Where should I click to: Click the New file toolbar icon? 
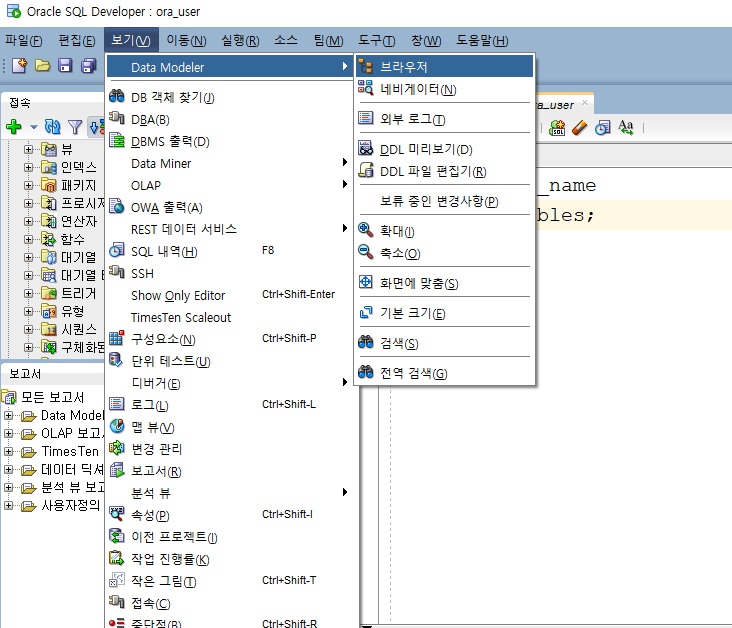[x=19, y=65]
